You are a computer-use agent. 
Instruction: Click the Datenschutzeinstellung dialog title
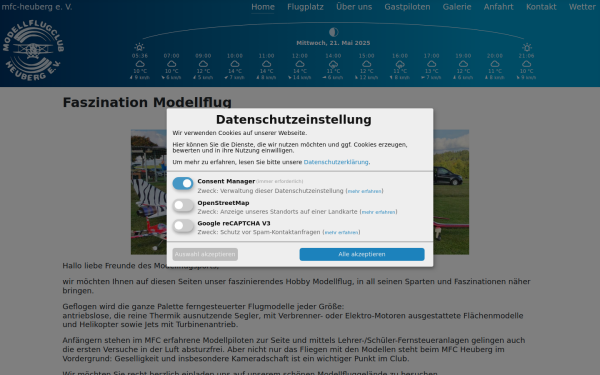pyautogui.click(x=294, y=119)
